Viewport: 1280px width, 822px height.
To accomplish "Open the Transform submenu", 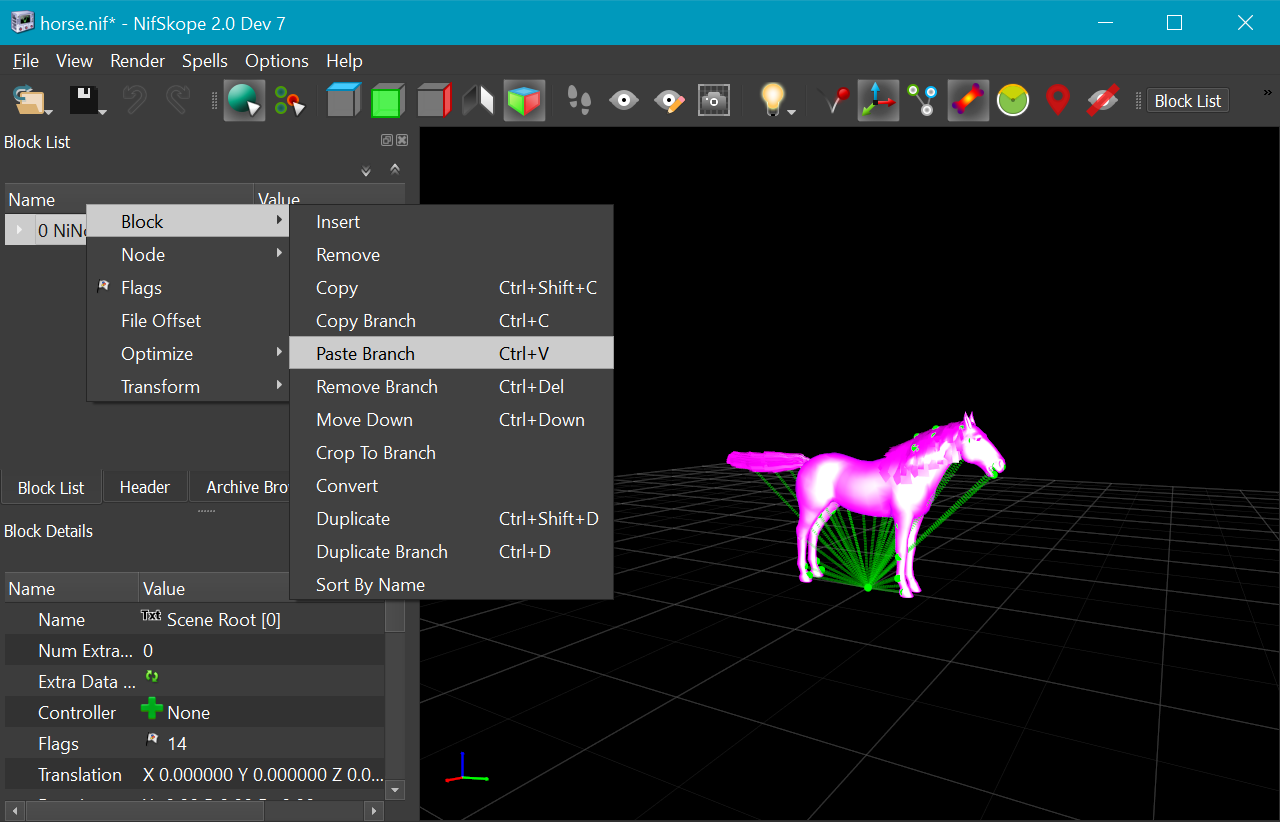I will pyautogui.click(x=188, y=387).
